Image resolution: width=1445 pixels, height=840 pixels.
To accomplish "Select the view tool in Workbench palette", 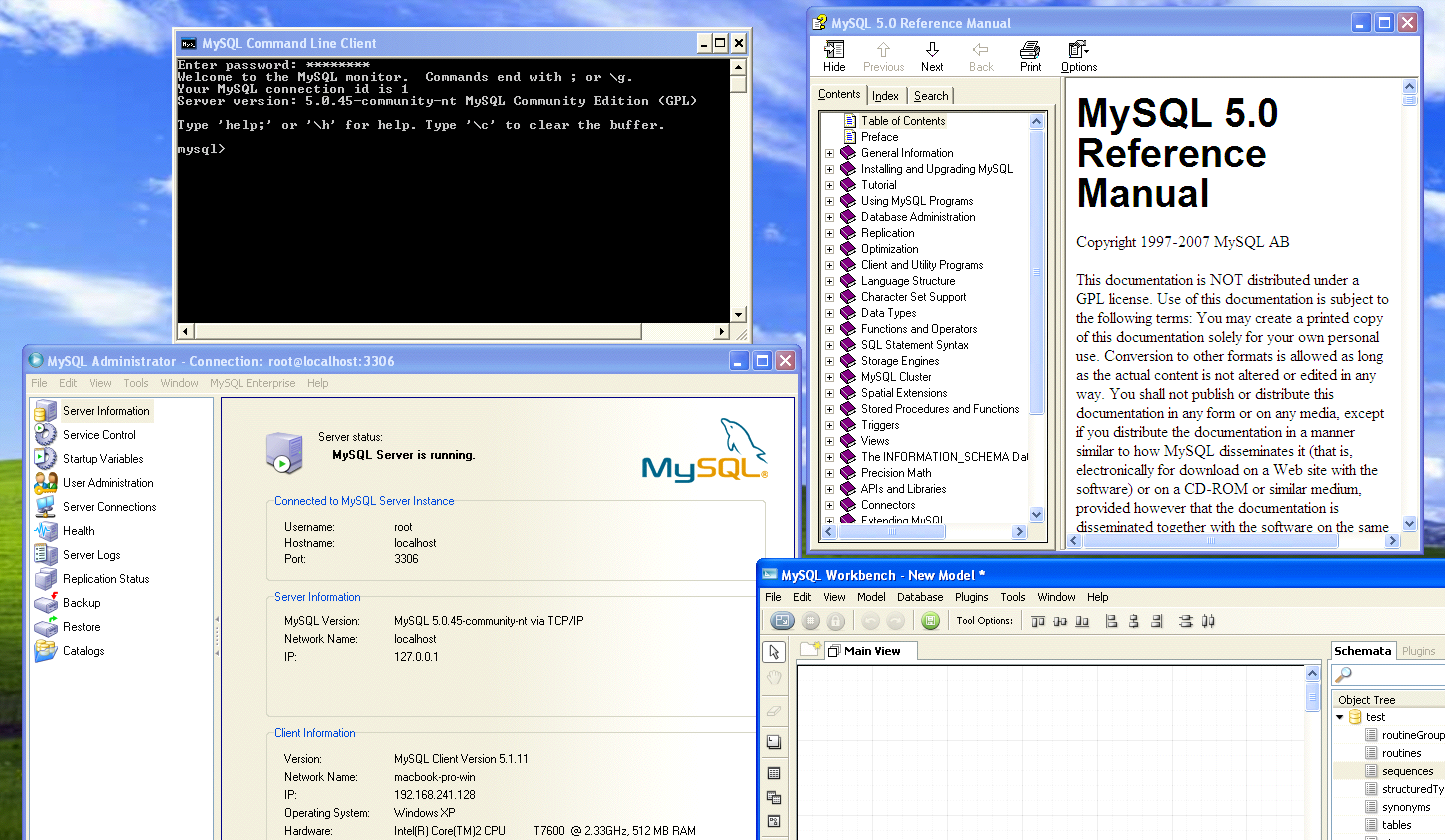I will tap(774, 797).
